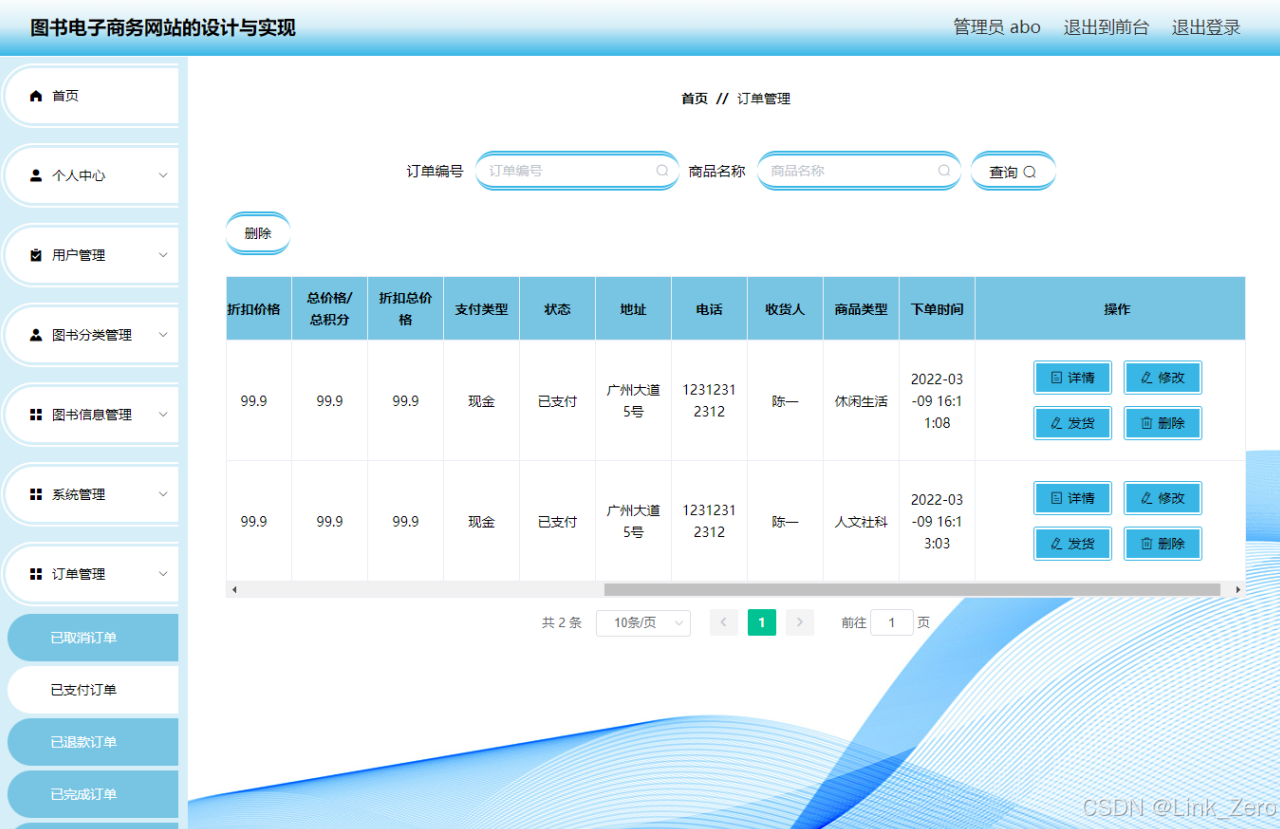Viewport: 1280px width, 829px height.
Task: Click the grid icon next to 图书信息管理
Action: 35,414
